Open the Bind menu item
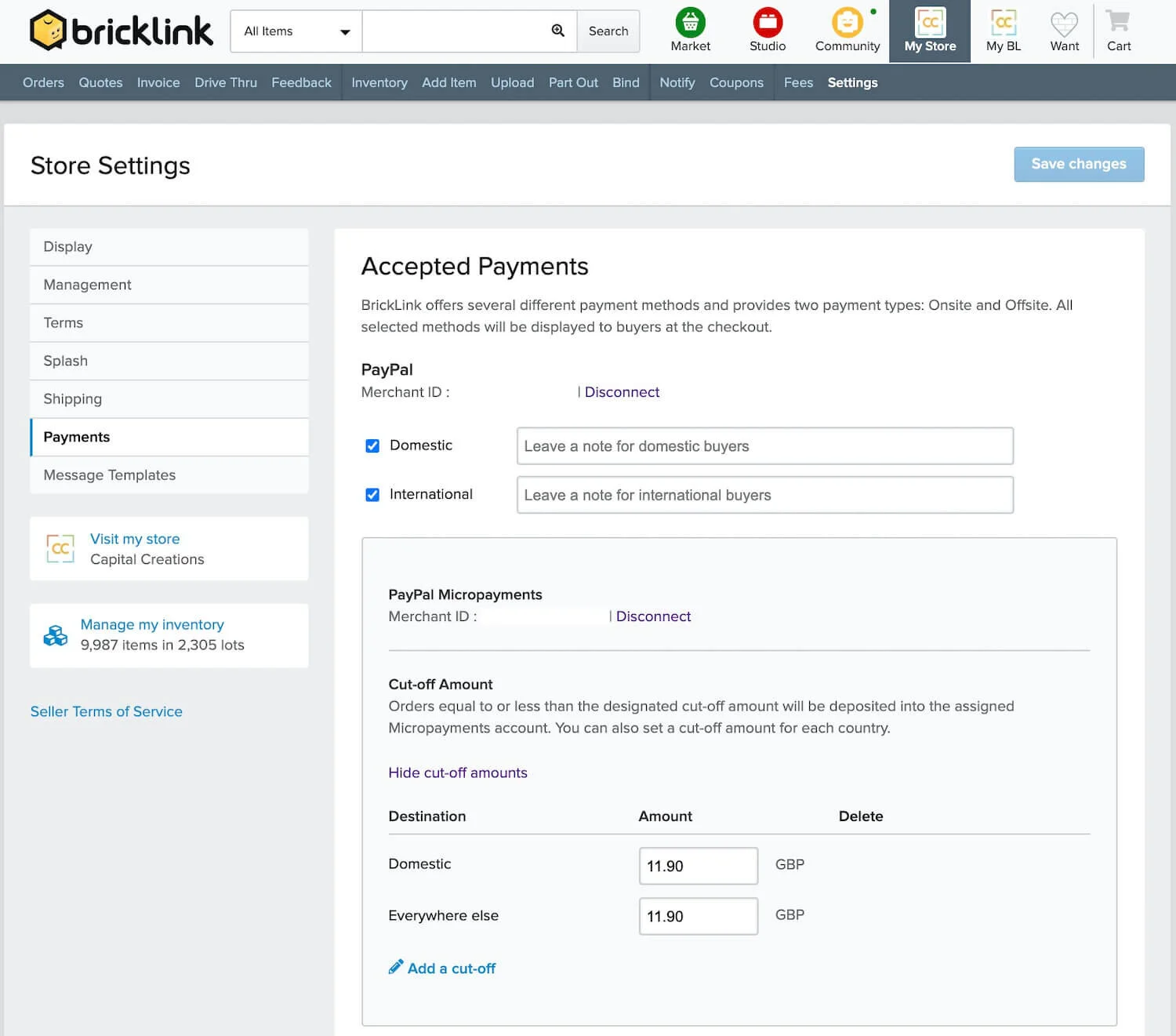This screenshot has height=1036, width=1176. (626, 82)
